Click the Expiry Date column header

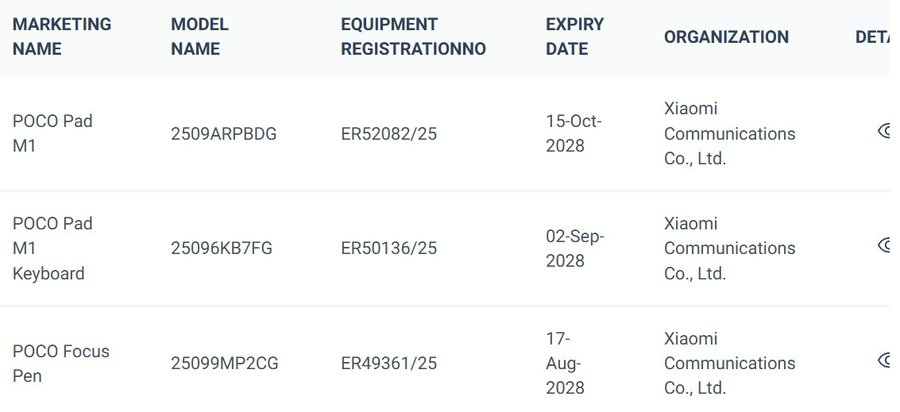(x=575, y=36)
